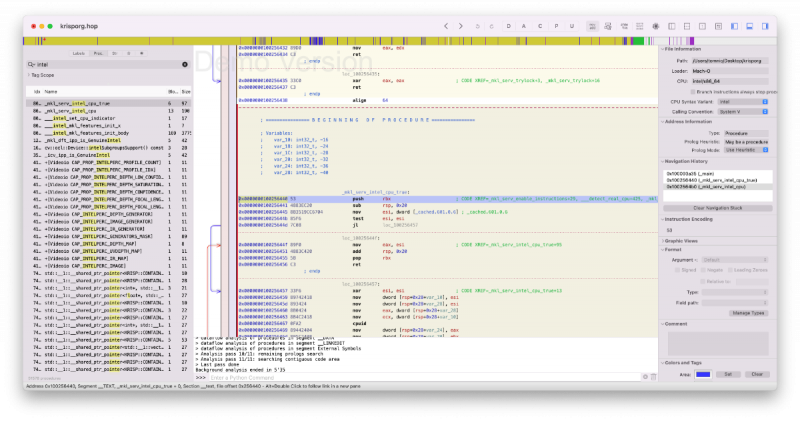Click the Manage Types button
The image size is (800, 421).
click(x=748, y=313)
